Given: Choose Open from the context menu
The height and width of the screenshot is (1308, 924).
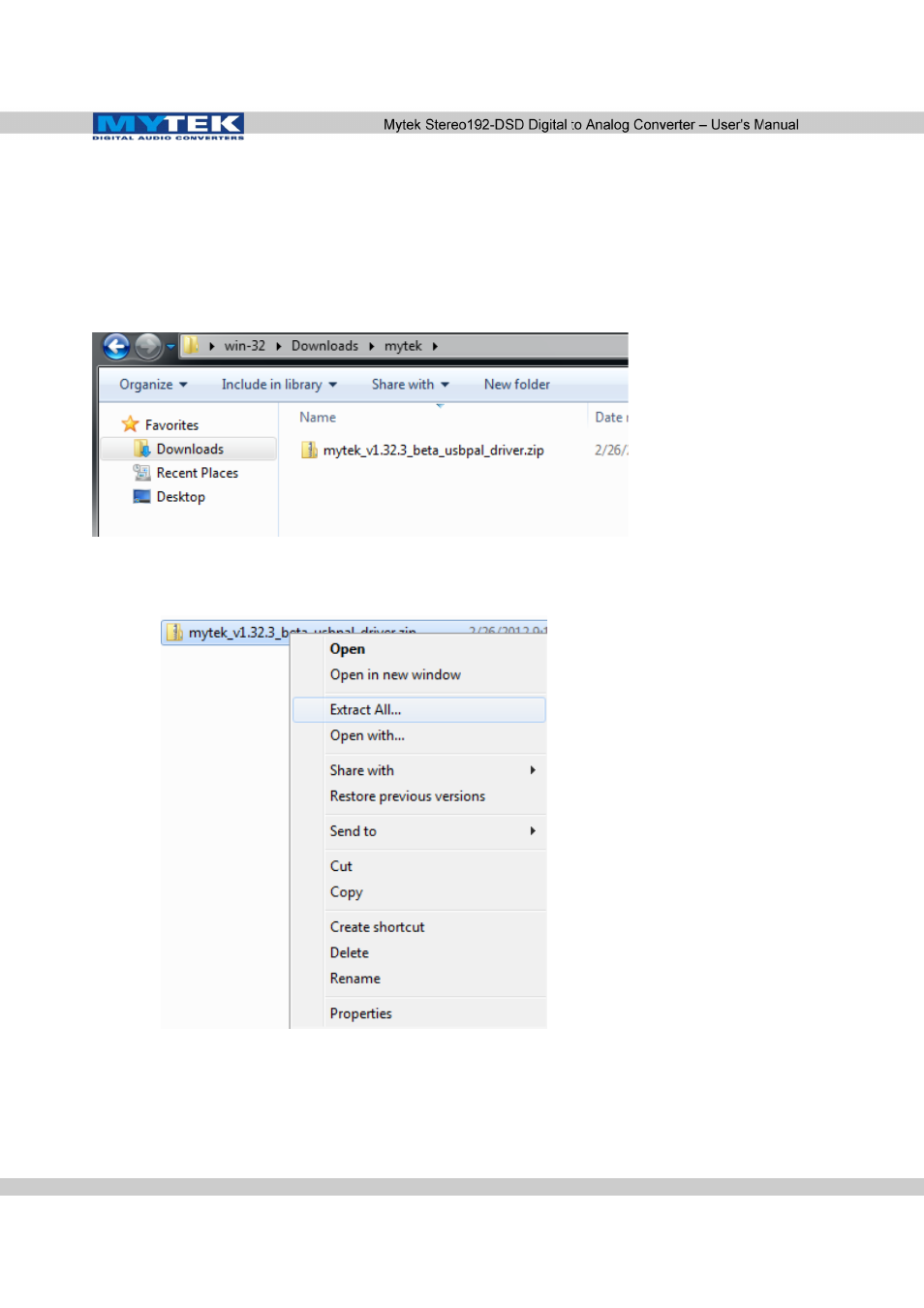Looking at the screenshot, I should click(348, 649).
